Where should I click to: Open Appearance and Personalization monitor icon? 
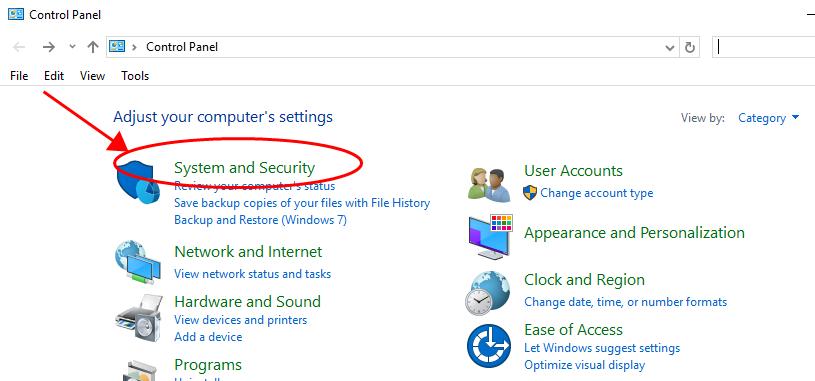tap(491, 237)
